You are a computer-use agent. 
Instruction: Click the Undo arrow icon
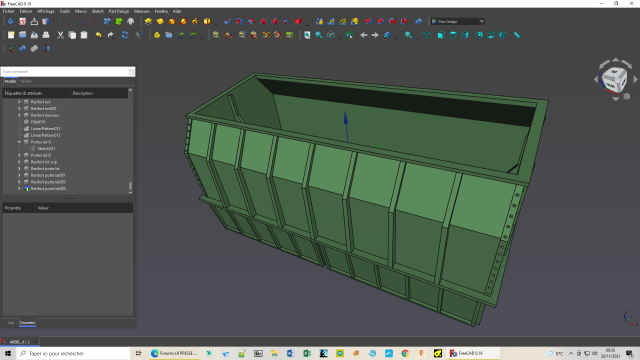[98, 35]
